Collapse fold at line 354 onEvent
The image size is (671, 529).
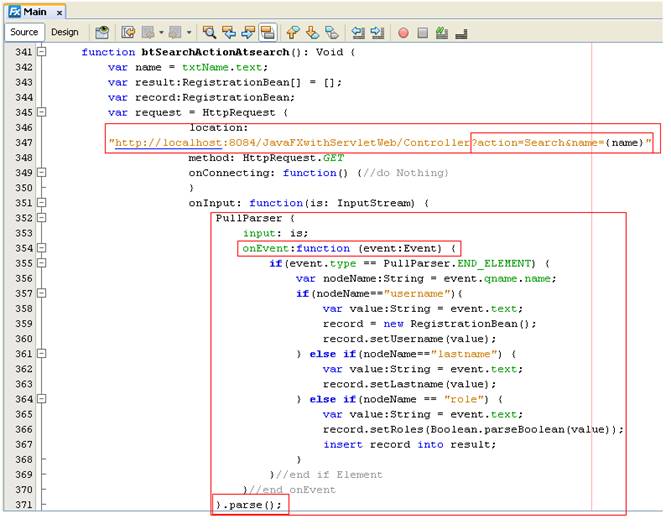pyautogui.click(x=42, y=248)
